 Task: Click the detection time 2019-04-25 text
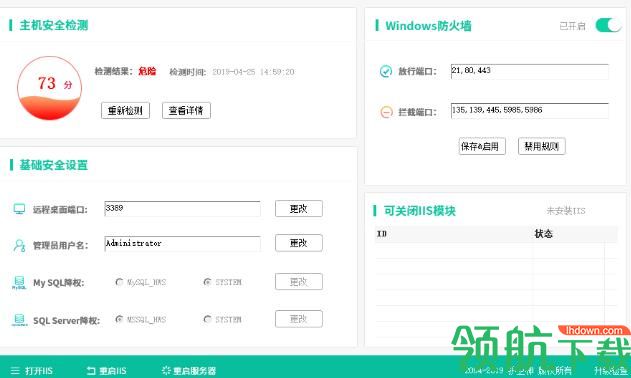(x=253, y=72)
